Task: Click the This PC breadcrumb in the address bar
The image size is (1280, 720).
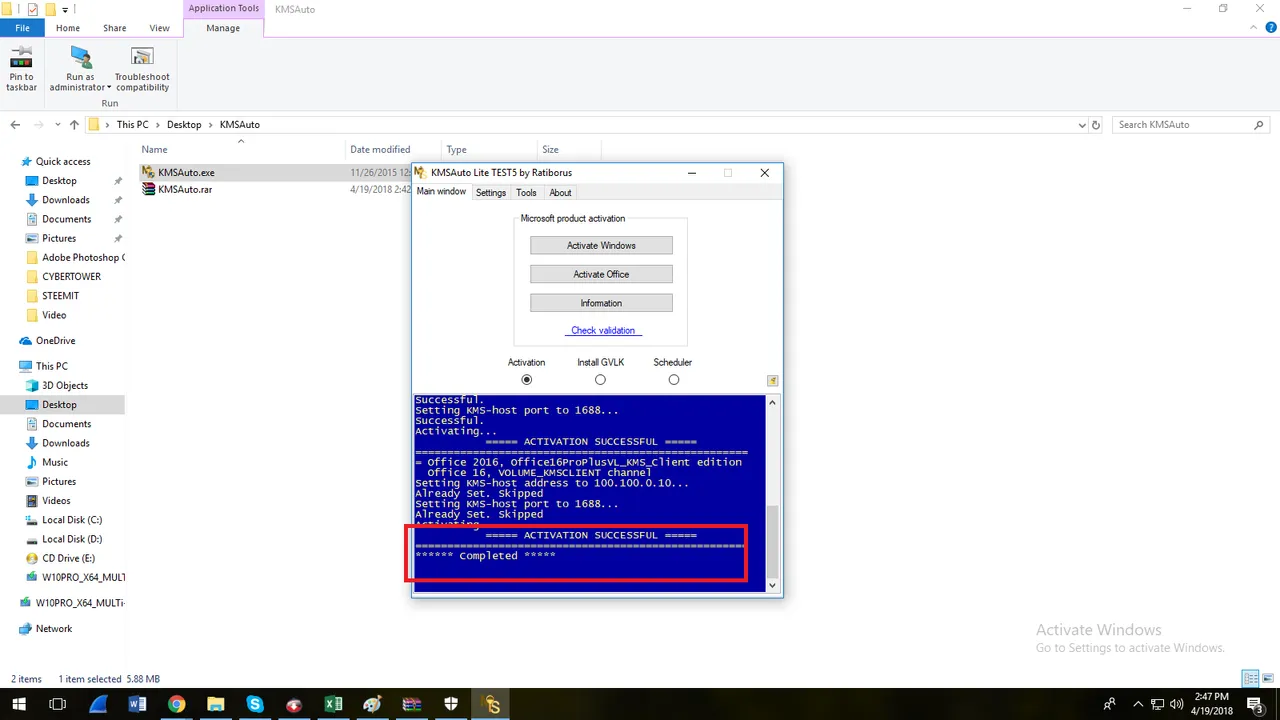Action: (x=132, y=125)
